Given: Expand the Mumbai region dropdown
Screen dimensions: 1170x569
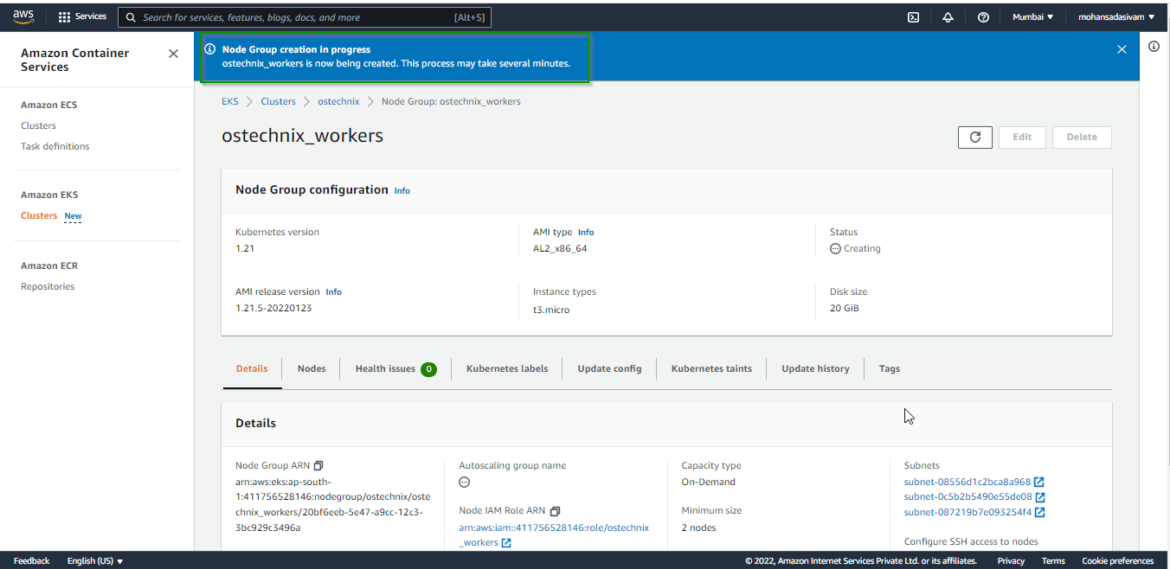Looking at the screenshot, I should tap(1033, 17).
